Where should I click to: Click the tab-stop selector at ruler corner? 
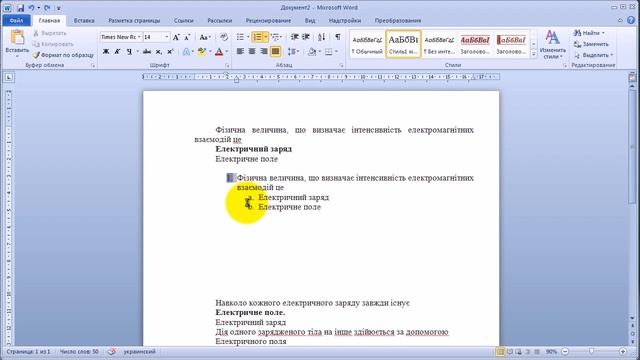point(9,77)
